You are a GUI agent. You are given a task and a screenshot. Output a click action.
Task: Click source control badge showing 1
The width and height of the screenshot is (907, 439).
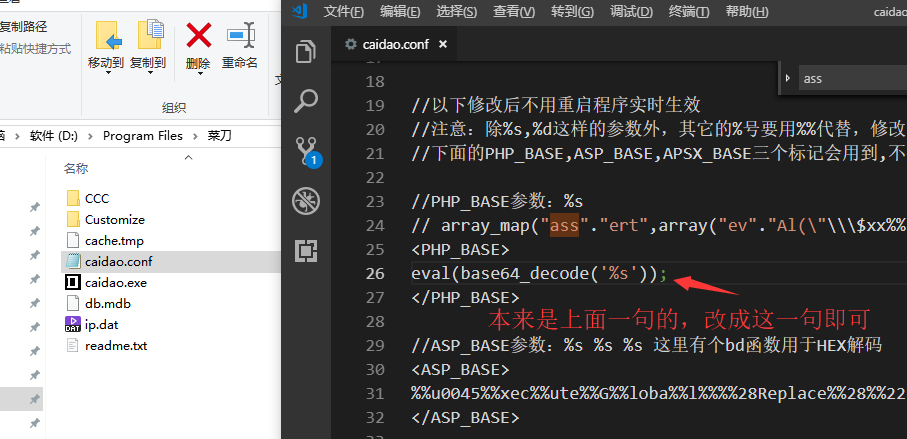pyautogui.click(x=313, y=160)
